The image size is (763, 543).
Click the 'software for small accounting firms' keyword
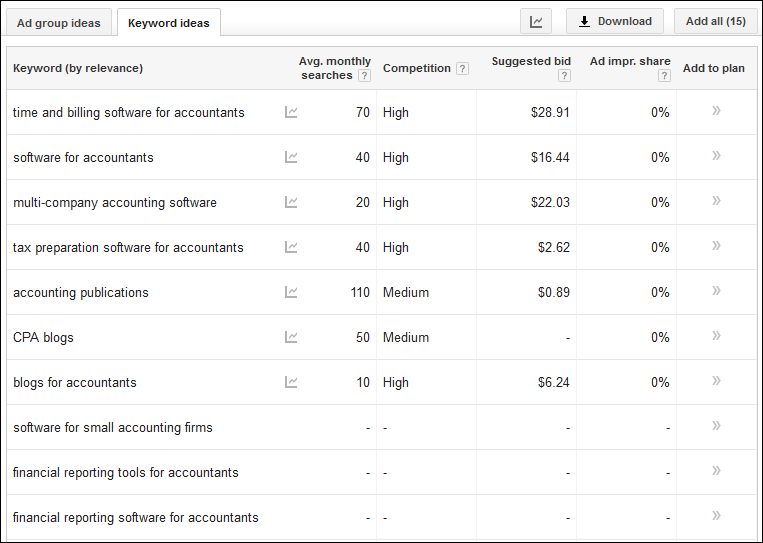(x=113, y=427)
